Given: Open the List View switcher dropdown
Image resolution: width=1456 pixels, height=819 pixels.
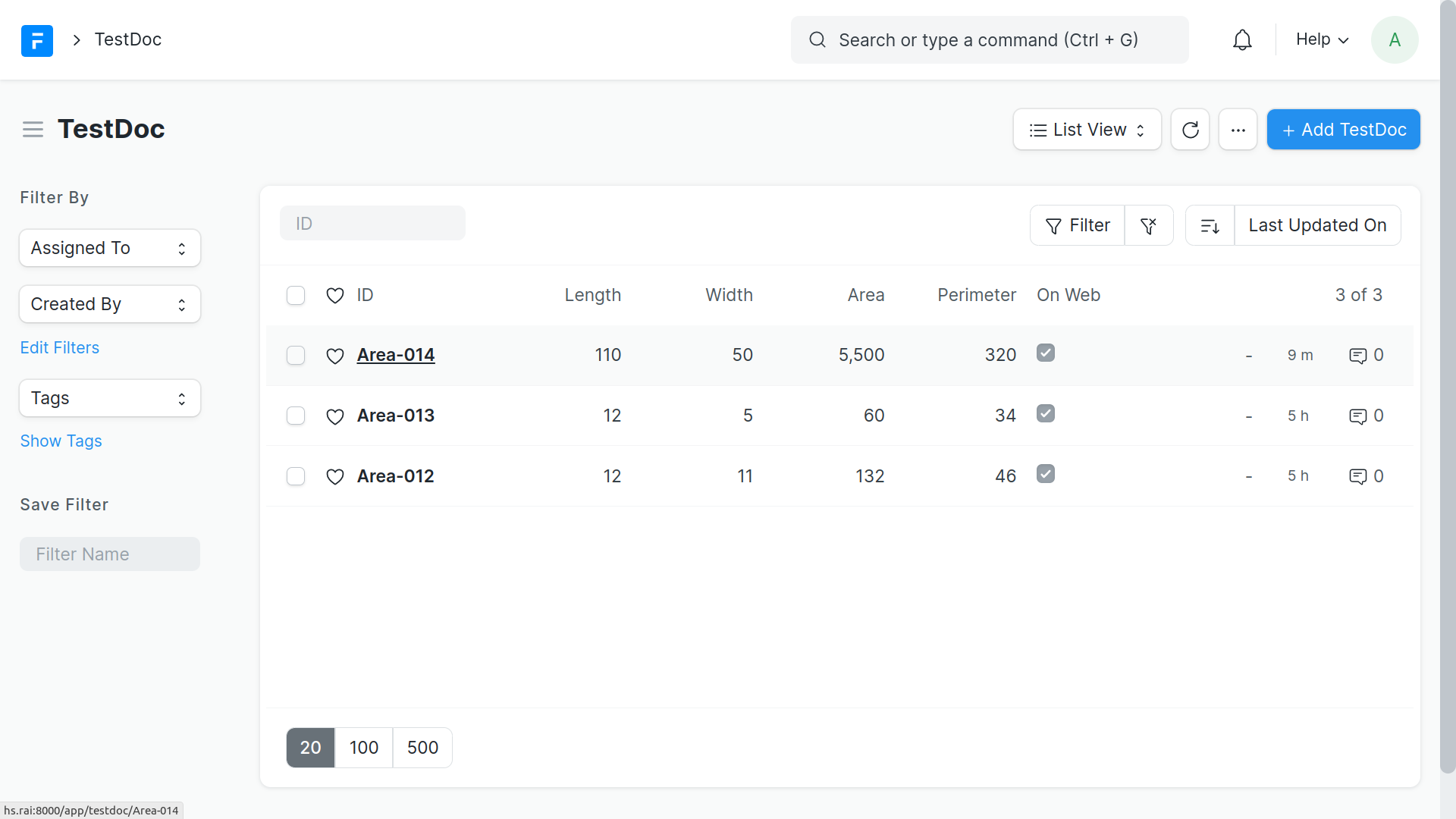Looking at the screenshot, I should click(1087, 130).
